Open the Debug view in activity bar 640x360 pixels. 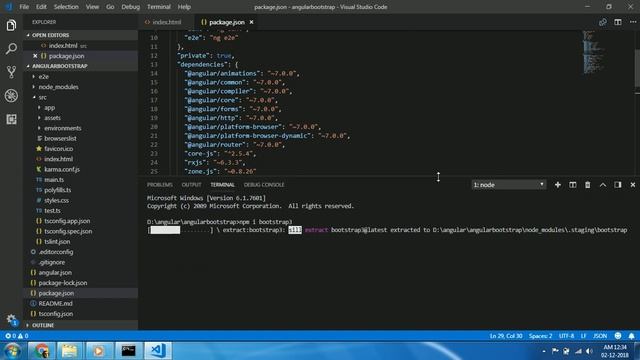point(11,96)
